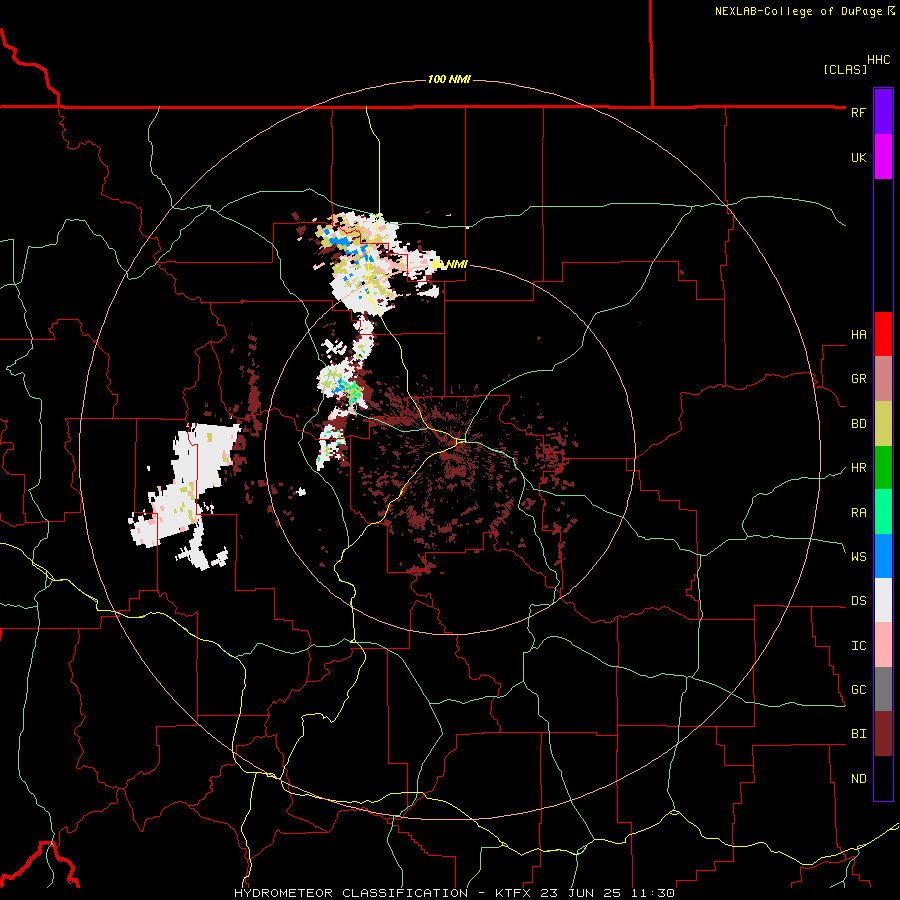Click the BD legend label

(858, 424)
